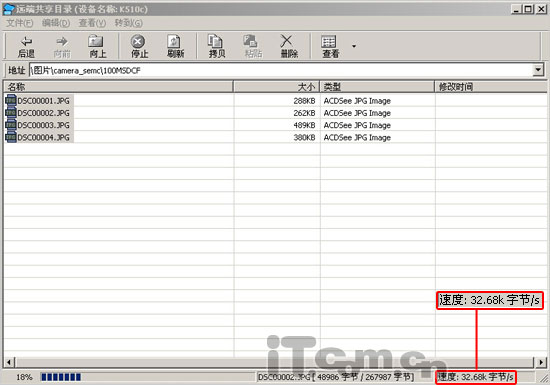Viewport: 550px width, 385px height.
Task: Click the horizontal scrollbar right arrow
Action: (x=541, y=362)
